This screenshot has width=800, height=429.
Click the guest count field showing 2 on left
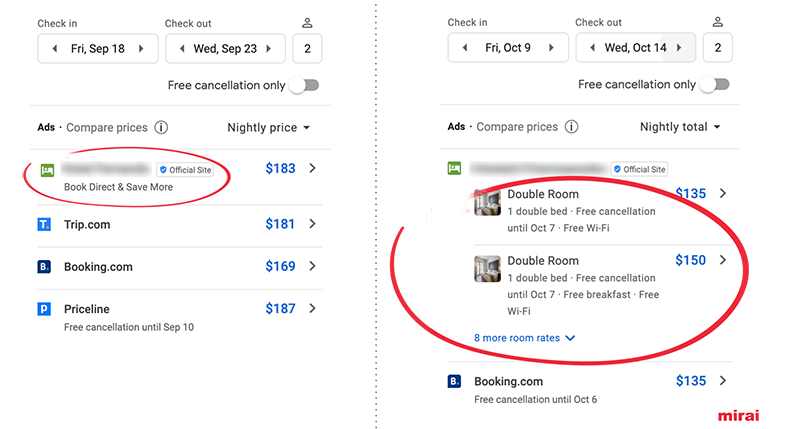pyautogui.click(x=307, y=48)
